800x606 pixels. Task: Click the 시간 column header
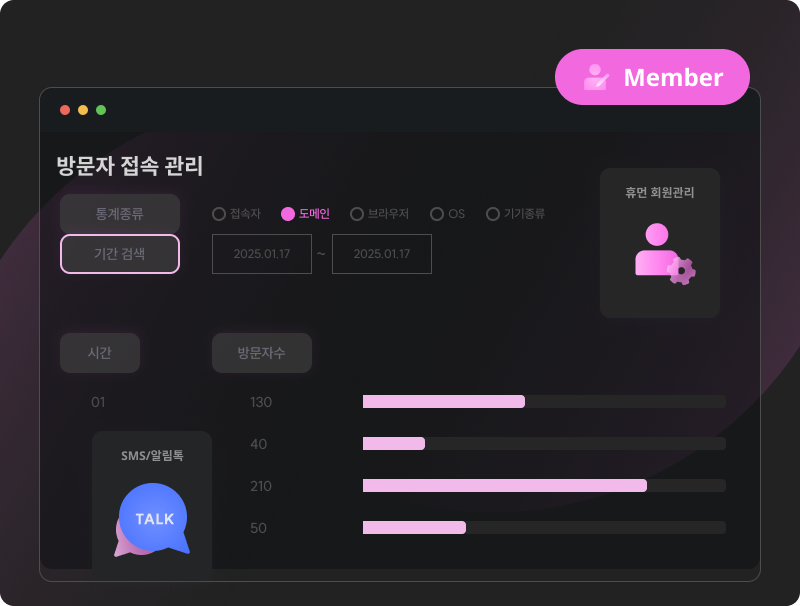click(x=100, y=352)
